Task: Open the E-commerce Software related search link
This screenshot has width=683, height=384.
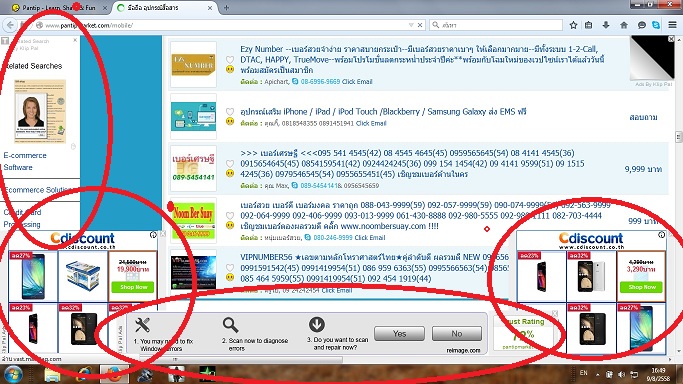Action: 25,161
